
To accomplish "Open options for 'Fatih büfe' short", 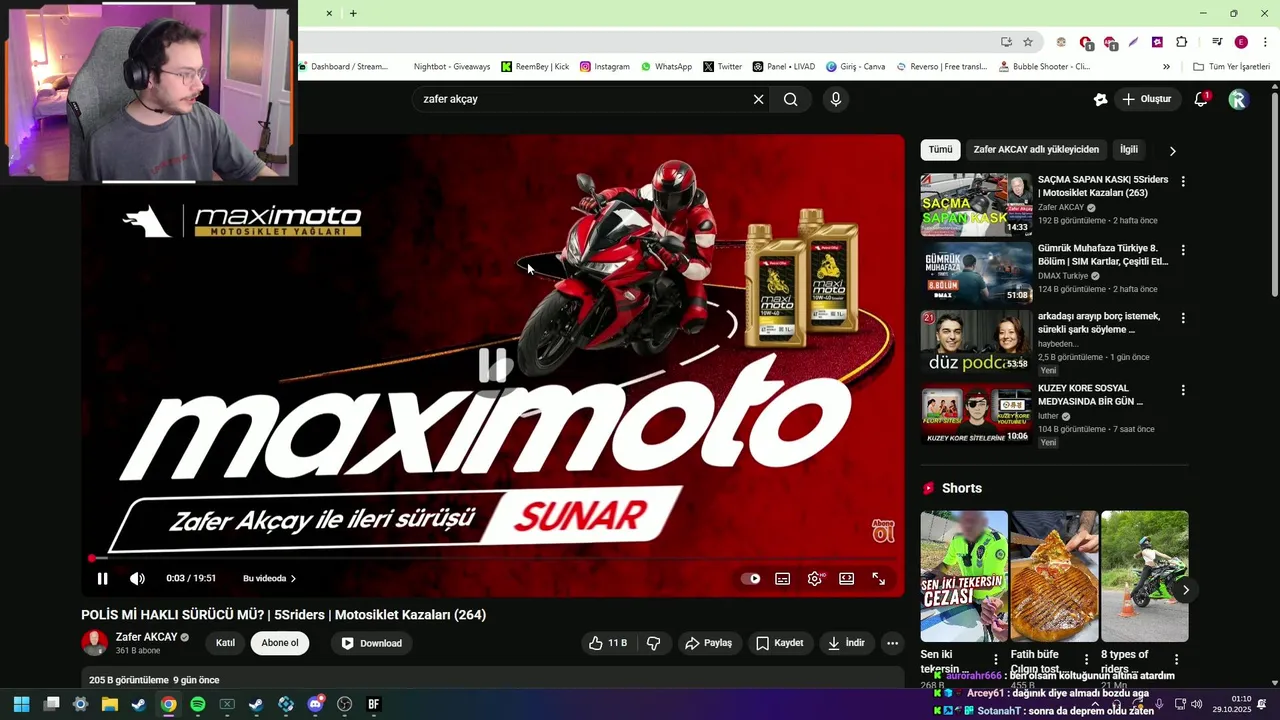I will click(x=1086, y=660).
